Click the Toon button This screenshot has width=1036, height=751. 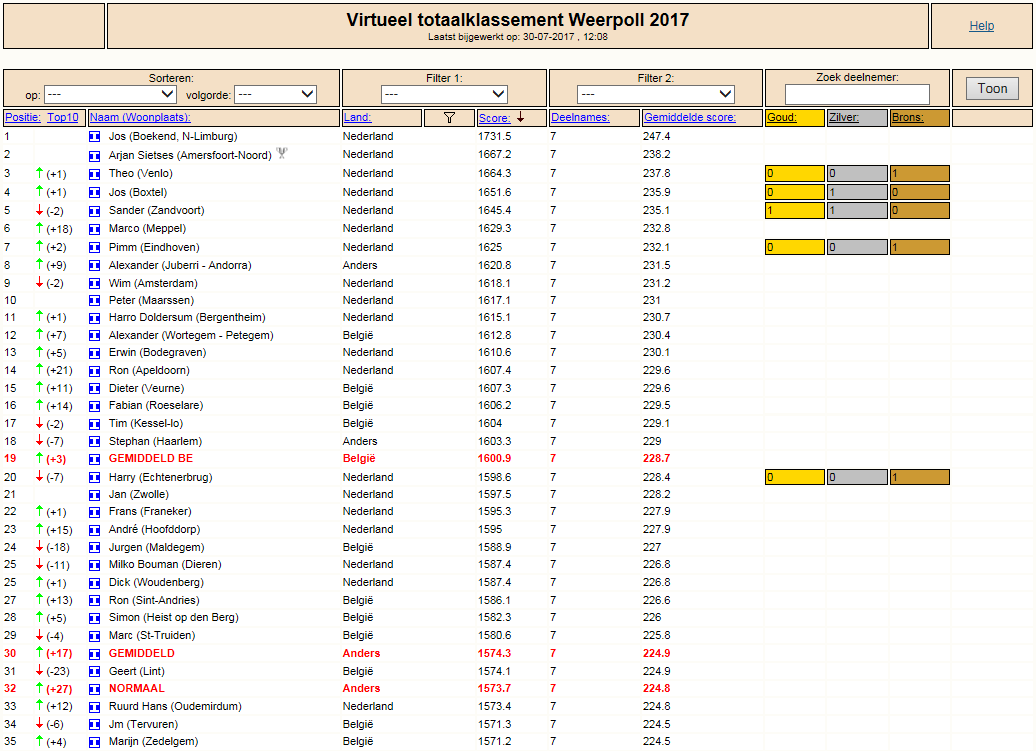click(x=992, y=89)
